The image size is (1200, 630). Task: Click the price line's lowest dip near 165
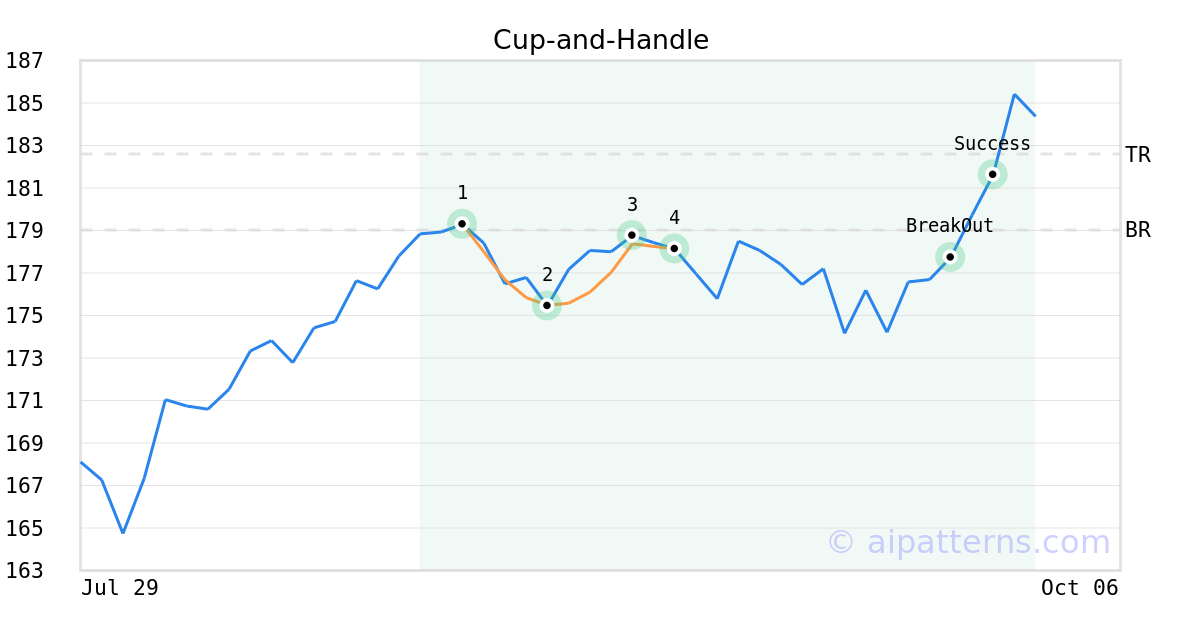(x=123, y=532)
